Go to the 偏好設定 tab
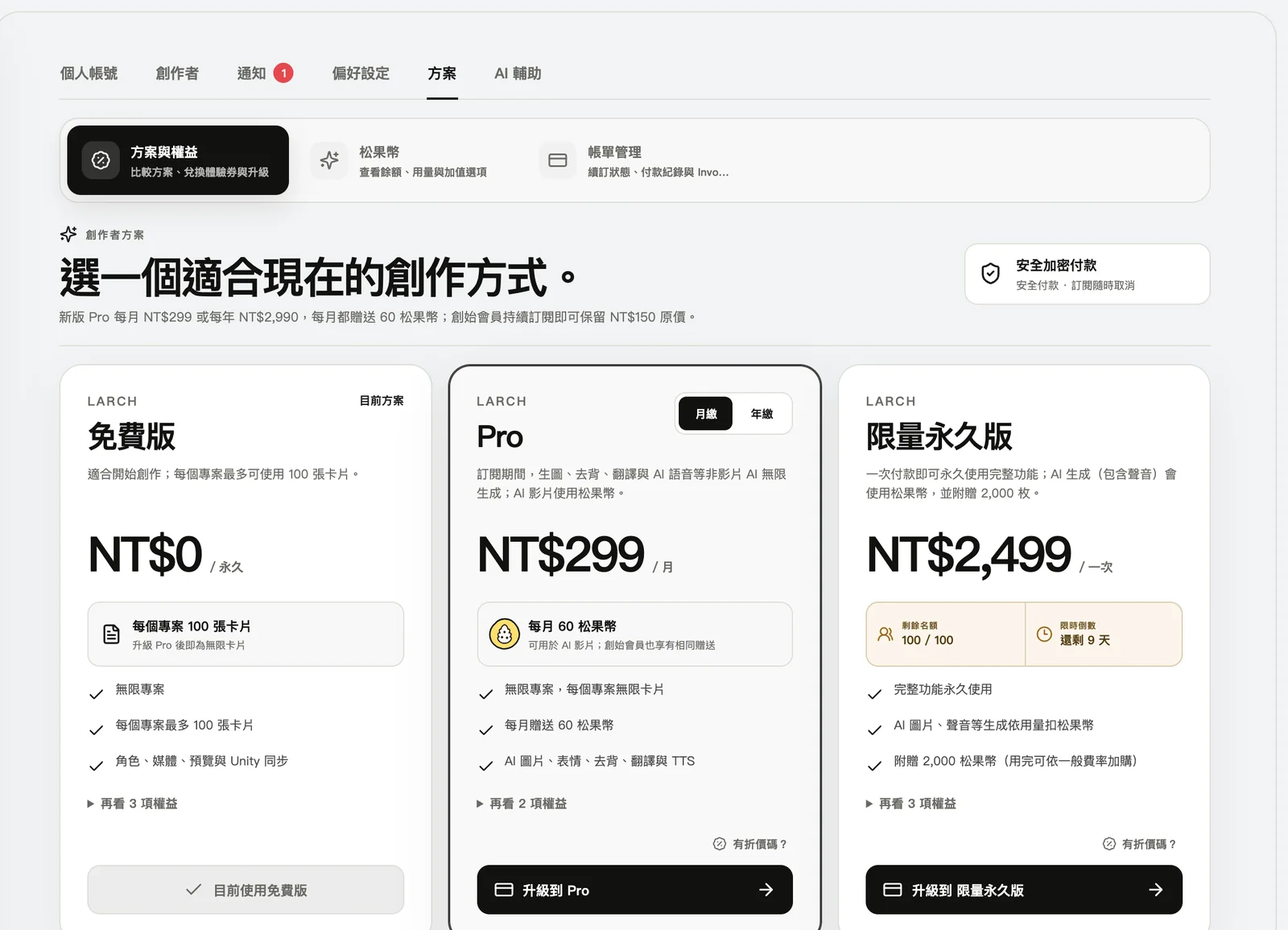This screenshot has width=1288, height=930. [x=361, y=73]
